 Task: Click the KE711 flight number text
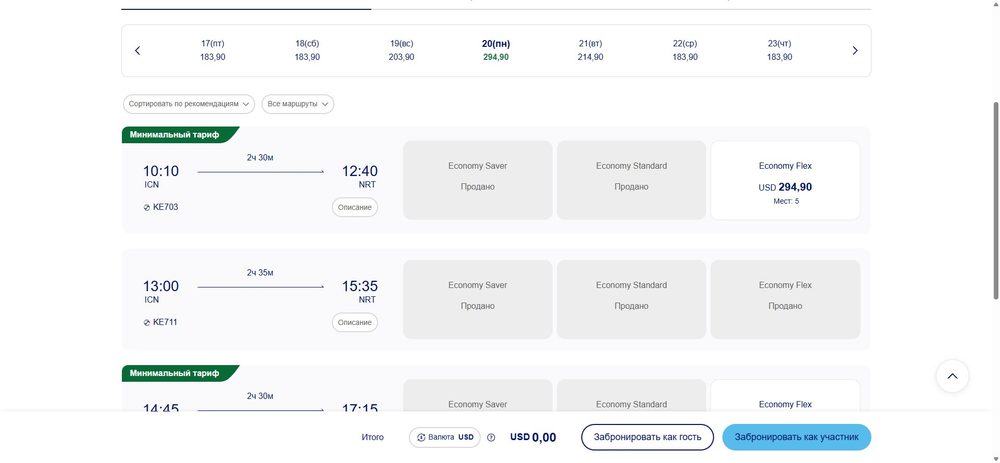click(x=165, y=323)
